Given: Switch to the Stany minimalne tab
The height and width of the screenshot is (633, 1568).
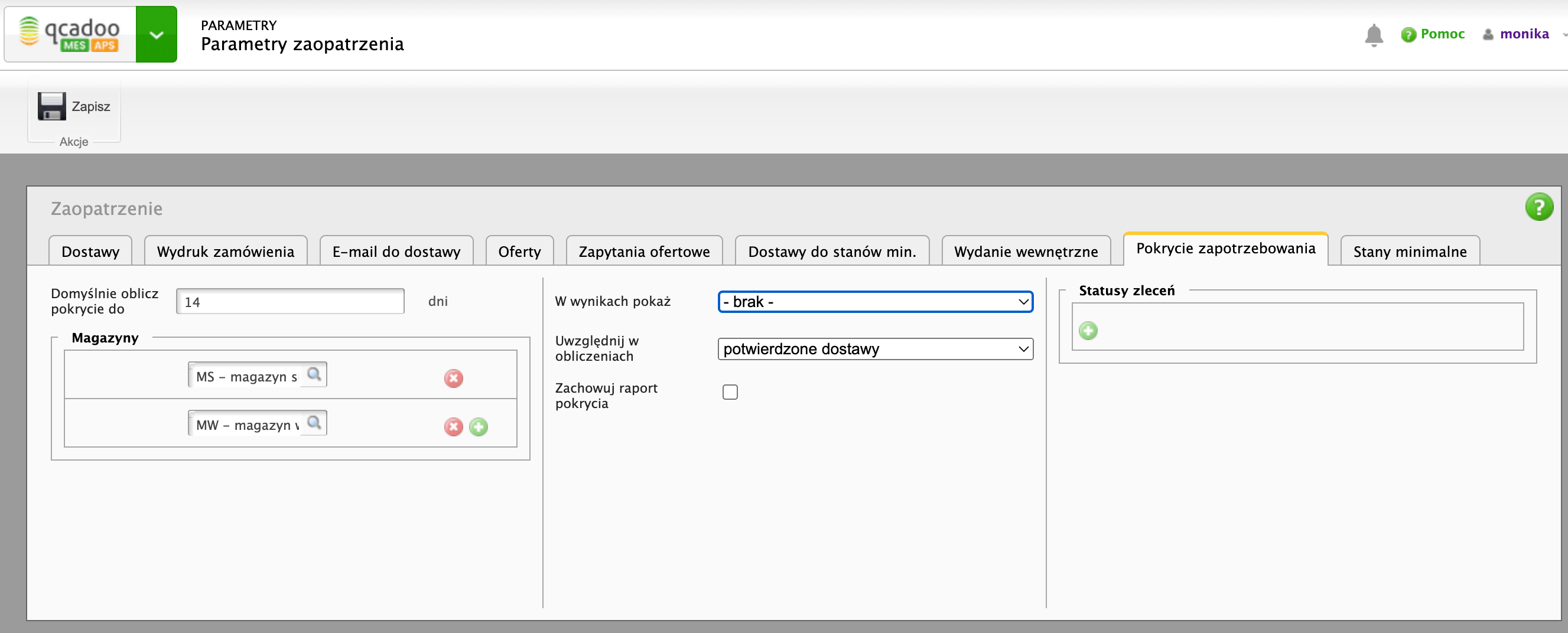Looking at the screenshot, I should pyautogui.click(x=1410, y=252).
